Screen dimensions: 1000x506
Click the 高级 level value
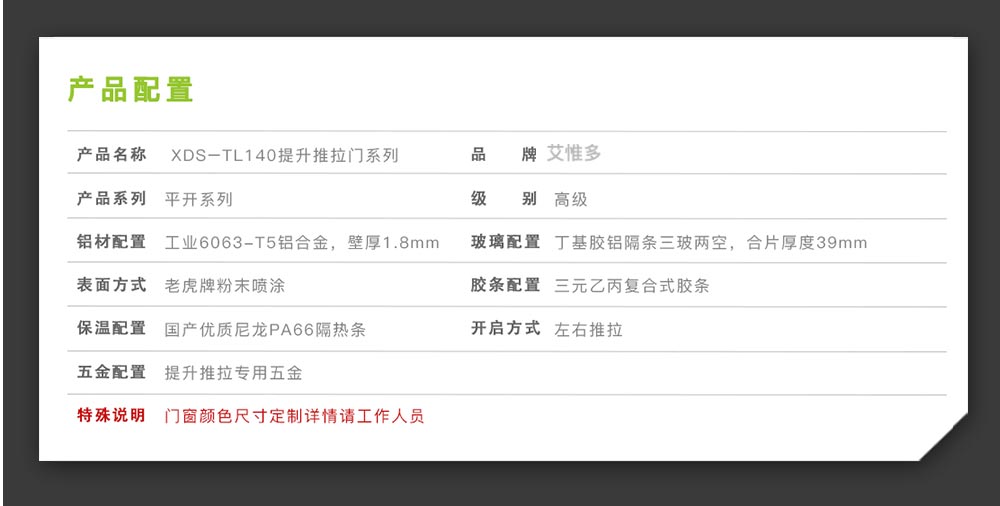(x=571, y=200)
